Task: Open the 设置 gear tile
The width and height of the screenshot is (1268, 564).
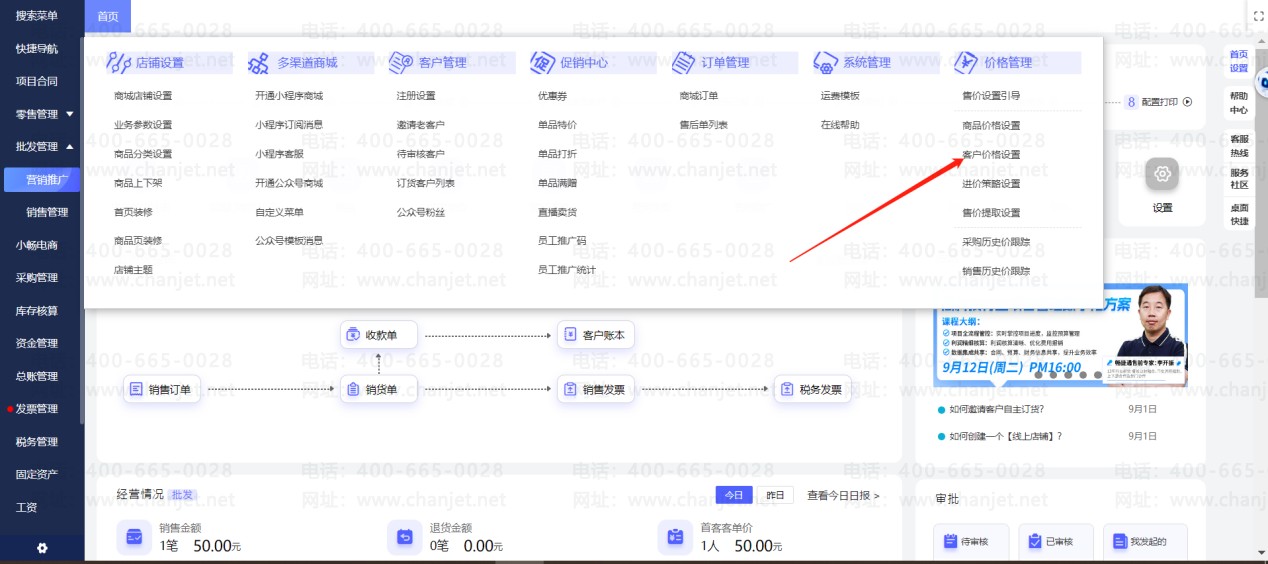Action: tap(1162, 175)
